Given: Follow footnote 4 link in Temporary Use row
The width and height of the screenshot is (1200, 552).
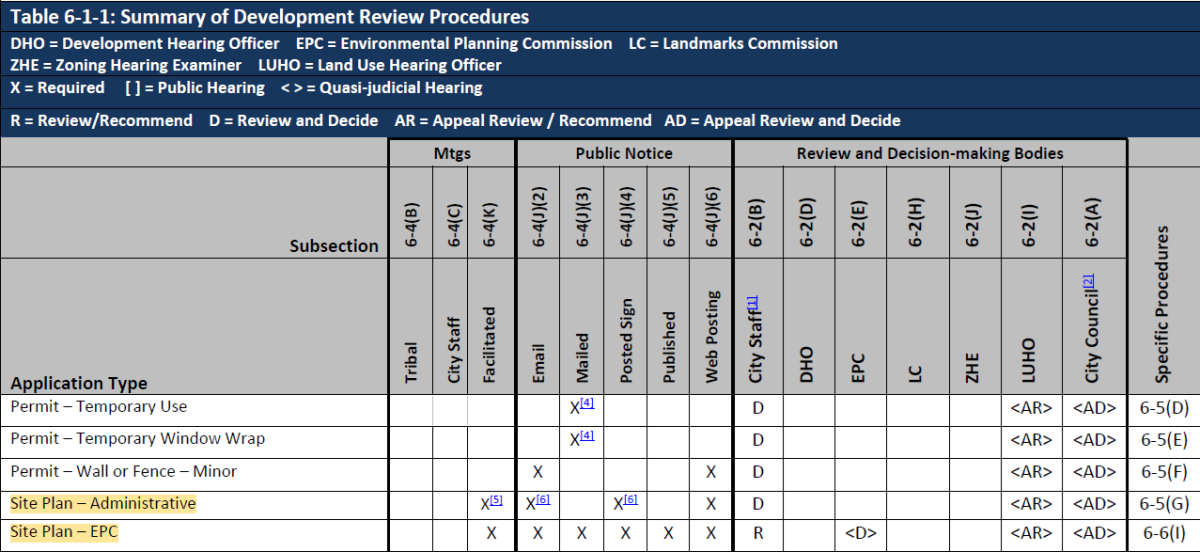Looking at the screenshot, I should (x=588, y=404).
